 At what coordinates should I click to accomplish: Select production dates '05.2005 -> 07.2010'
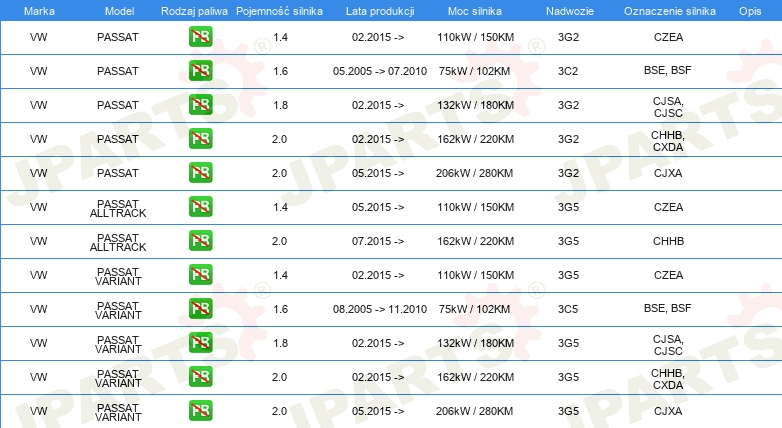(380, 71)
